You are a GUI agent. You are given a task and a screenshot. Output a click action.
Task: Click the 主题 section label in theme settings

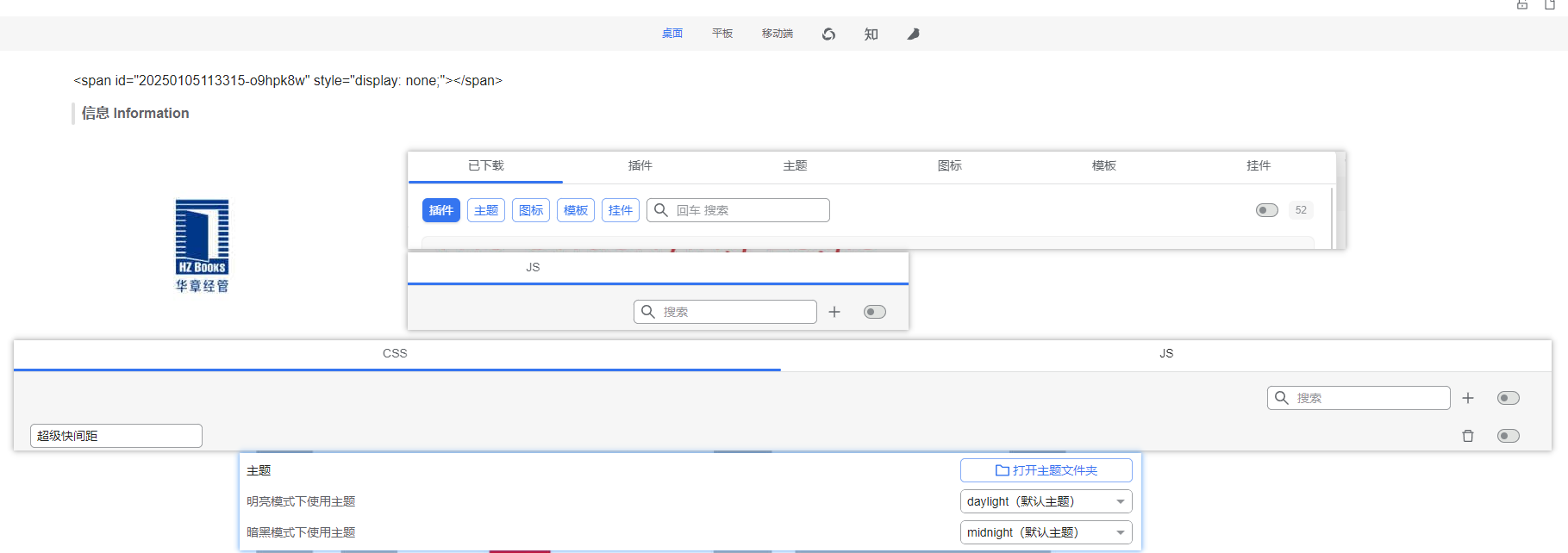(x=259, y=470)
